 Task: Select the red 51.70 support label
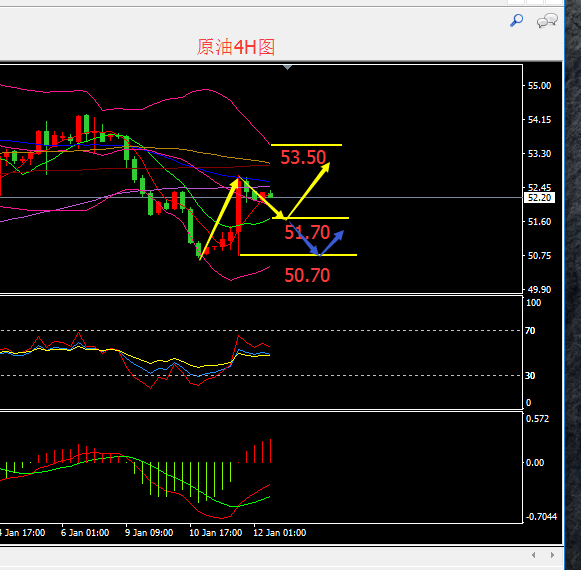coord(307,232)
